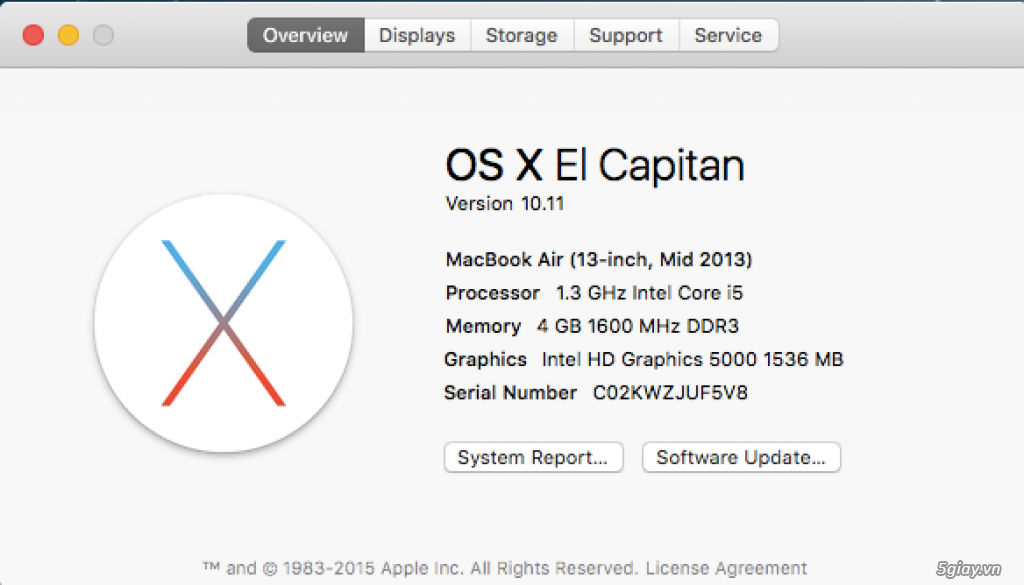This screenshot has height=585, width=1024.
Task: Go to the Support tab
Action: click(626, 35)
